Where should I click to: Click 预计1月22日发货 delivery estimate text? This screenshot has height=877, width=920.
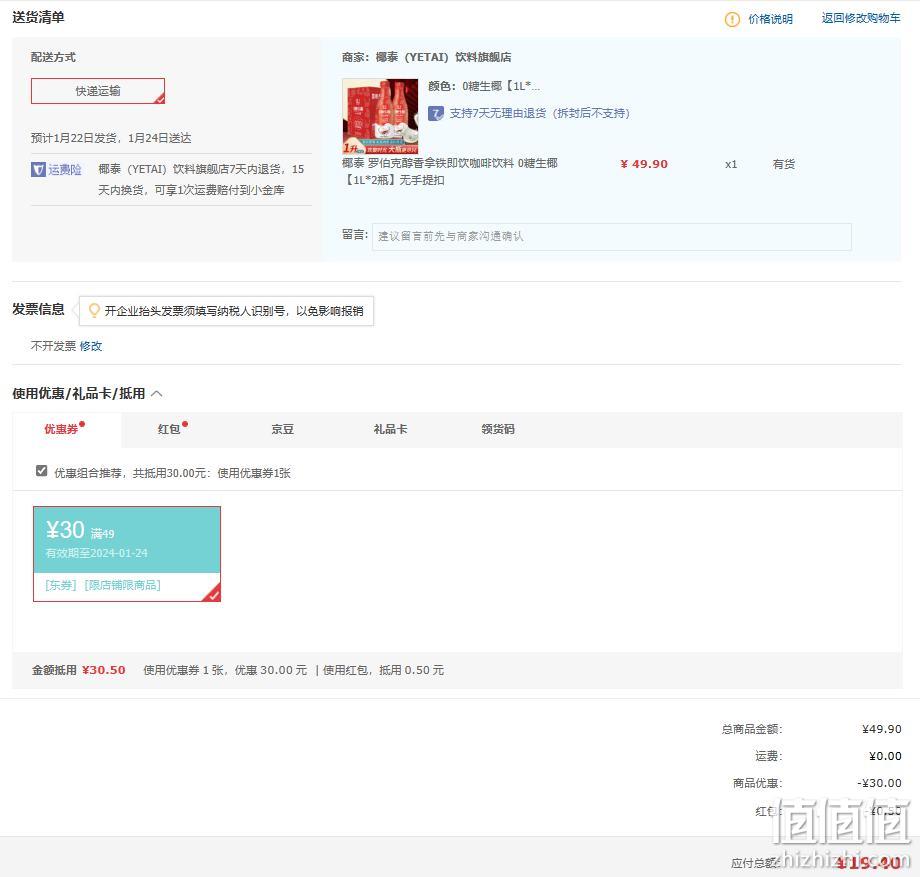pyautogui.click(x=111, y=138)
